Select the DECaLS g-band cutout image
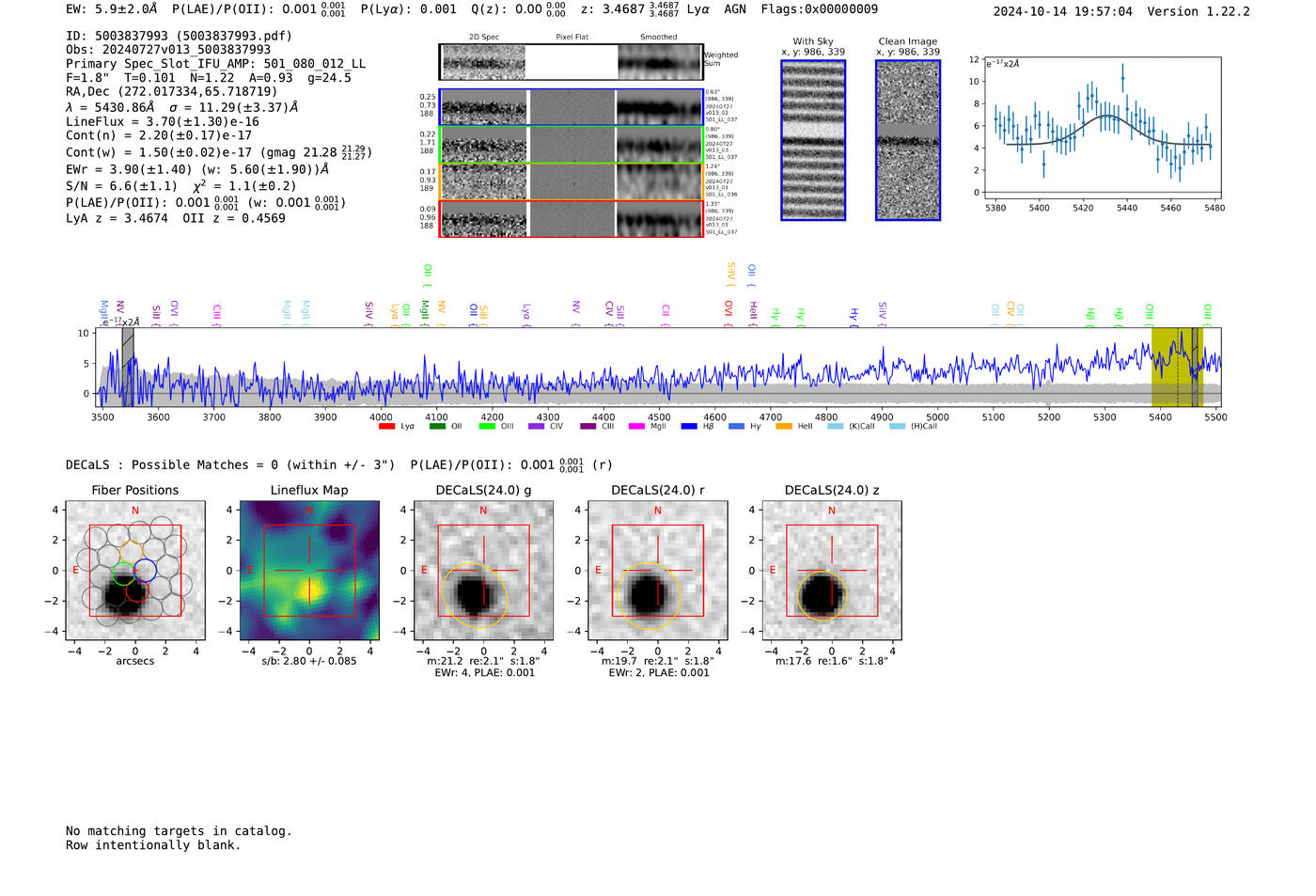 484,571
